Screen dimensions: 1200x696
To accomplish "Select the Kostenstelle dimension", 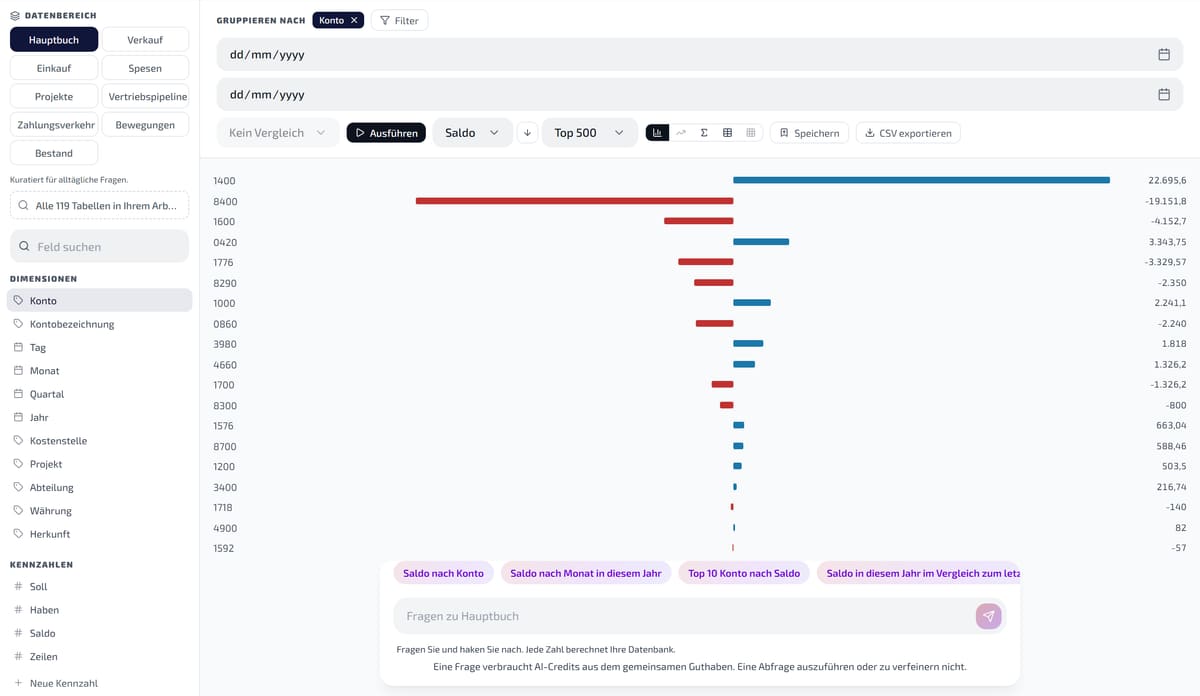I will 99,441.
